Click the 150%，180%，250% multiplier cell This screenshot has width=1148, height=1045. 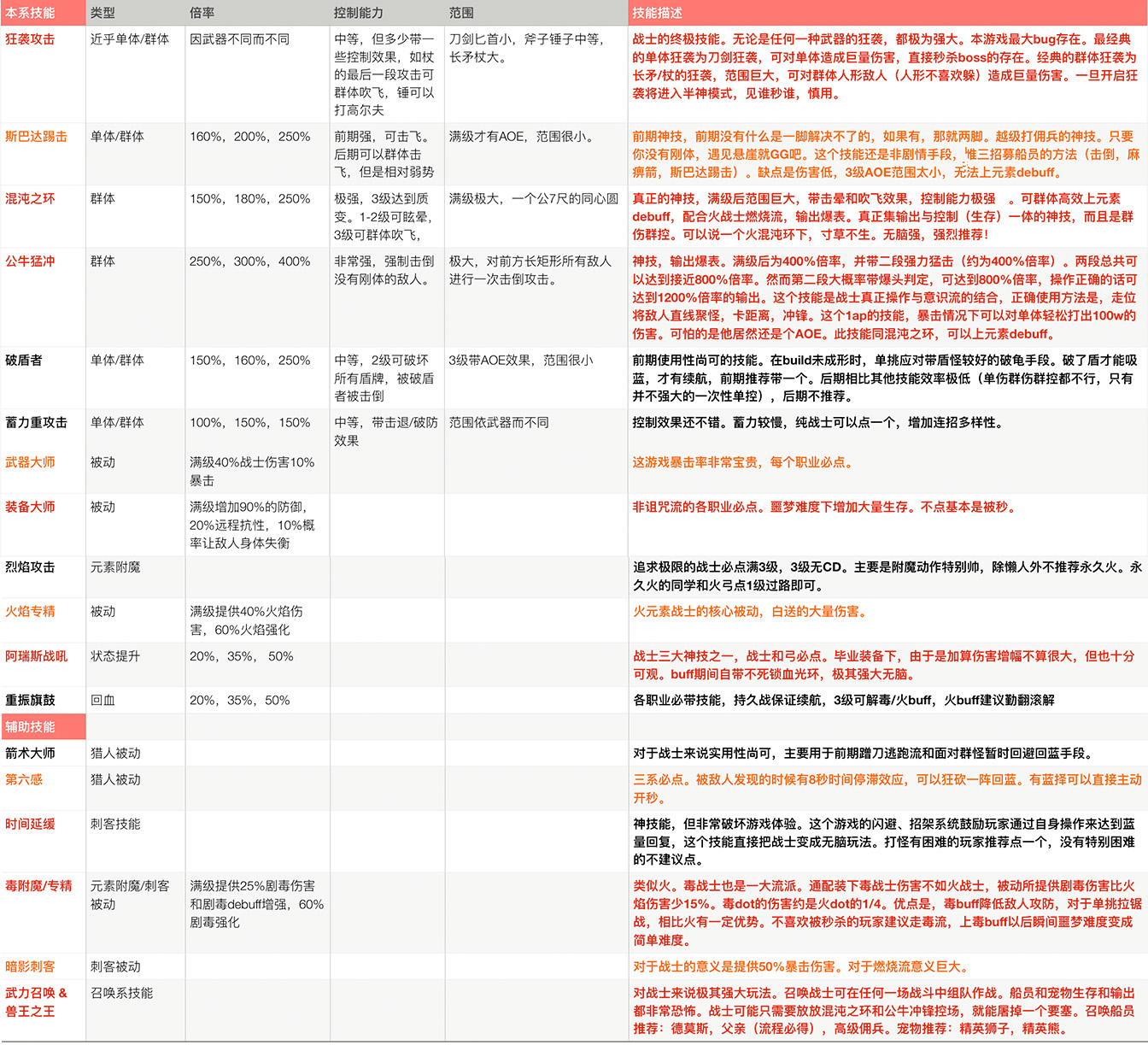point(257,216)
